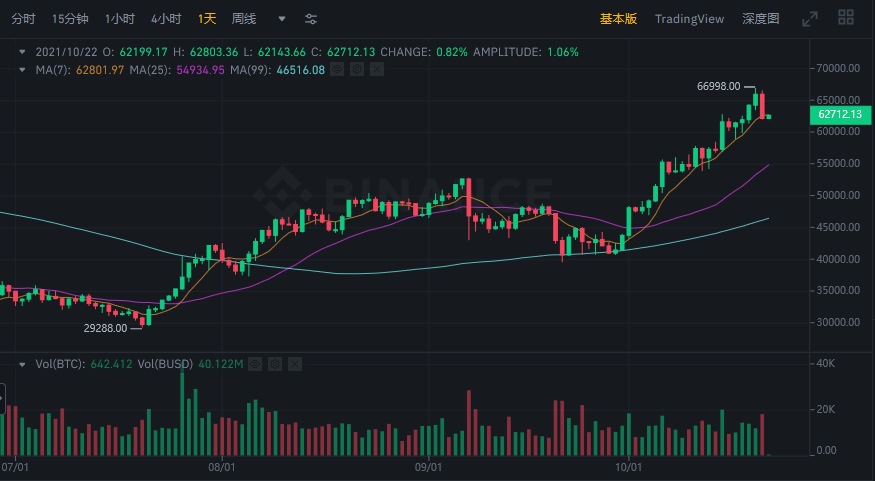Image resolution: width=875 pixels, height=481 pixels.
Task: Collapse the Vol(BTC) legend row
Action: tap(23, 364)
